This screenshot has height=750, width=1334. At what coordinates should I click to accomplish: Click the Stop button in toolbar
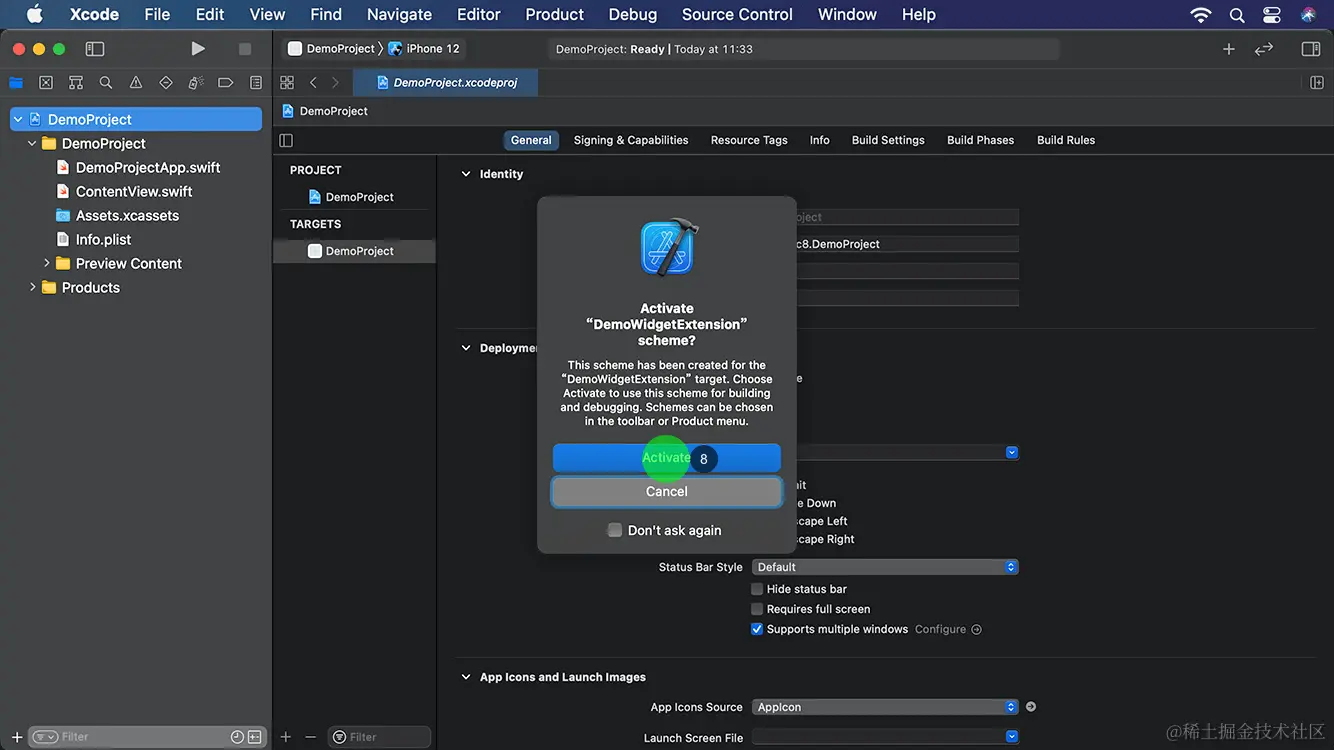(245, 49)
